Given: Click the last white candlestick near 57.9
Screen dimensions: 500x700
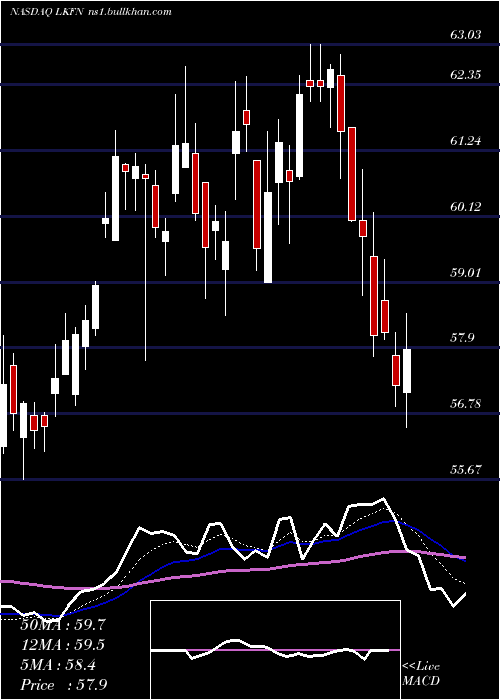Looking at the screenshot, I should pos(407,371).
